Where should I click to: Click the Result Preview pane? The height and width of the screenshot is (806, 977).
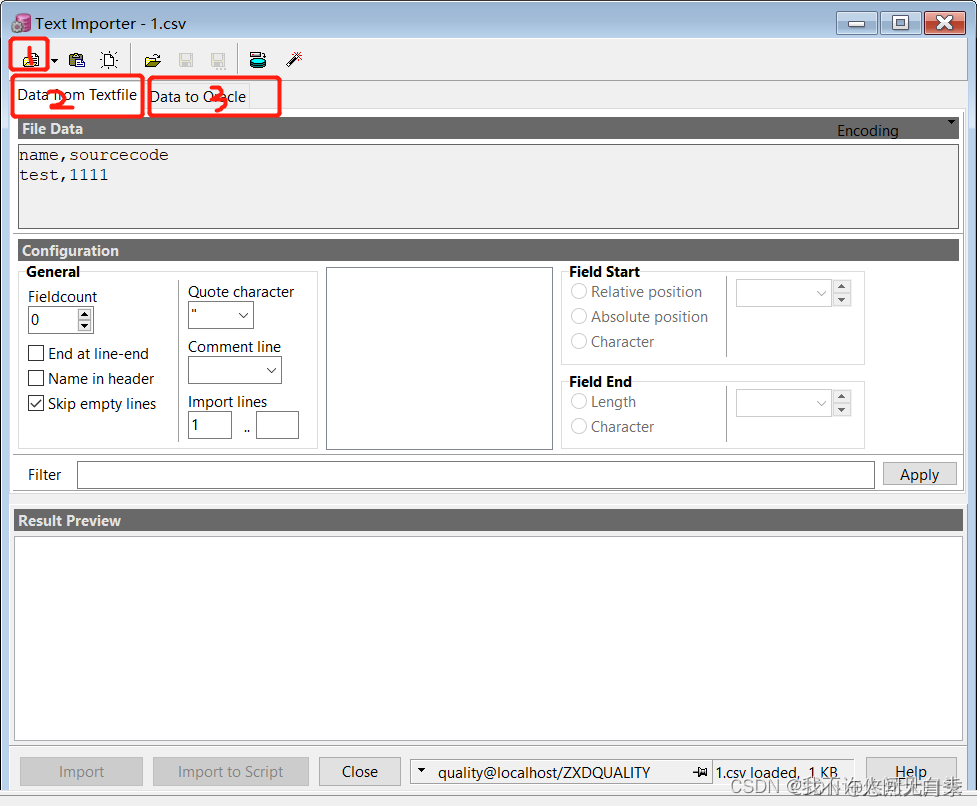[x=488, y=638]
